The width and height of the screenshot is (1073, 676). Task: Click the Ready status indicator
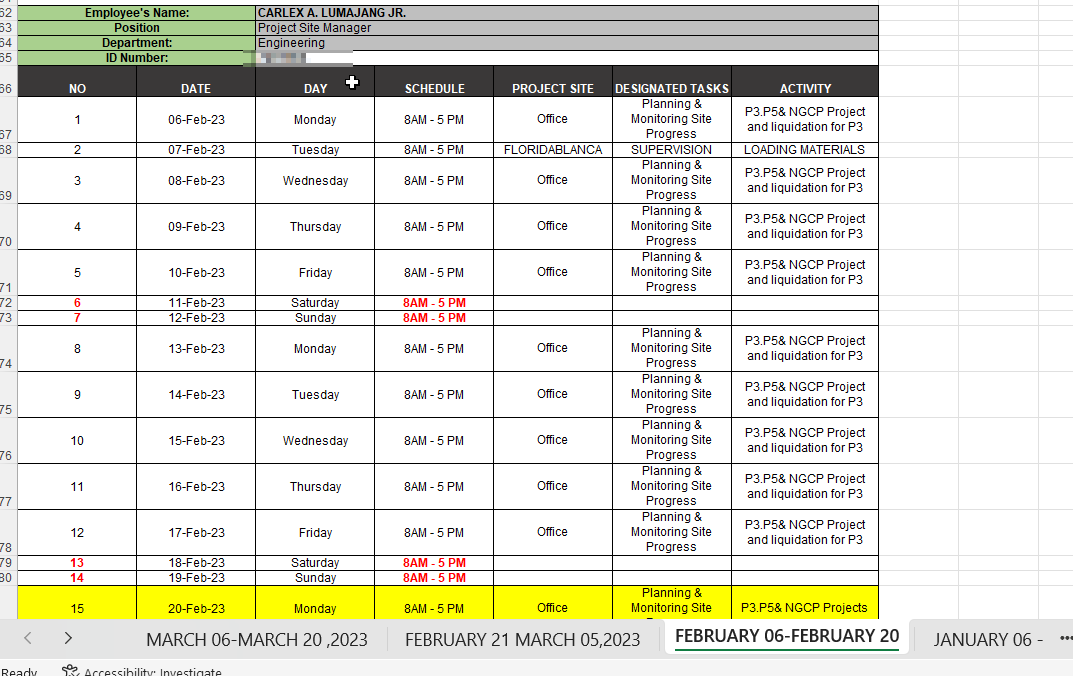point(18,671)
